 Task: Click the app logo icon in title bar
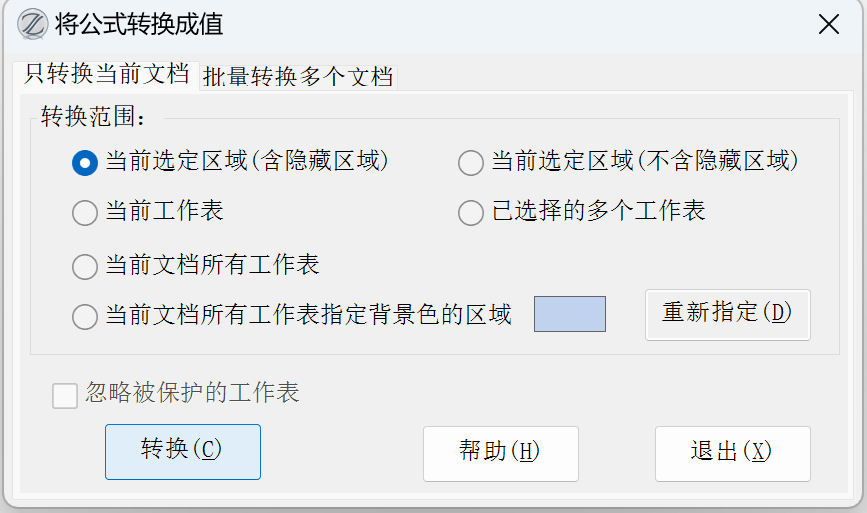point(33,23)
